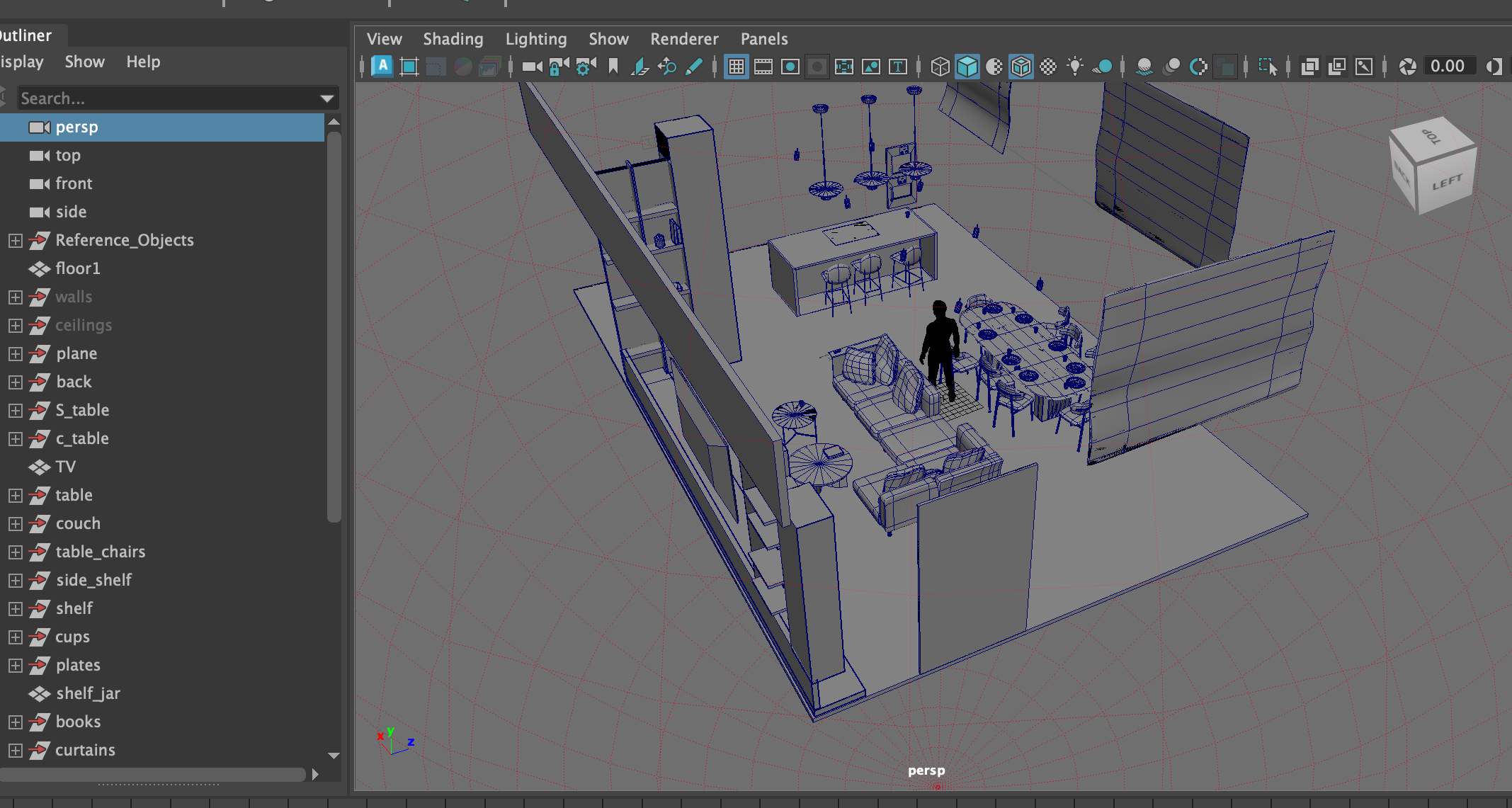Lock the camera with the padlock icon

click(558, 67)
